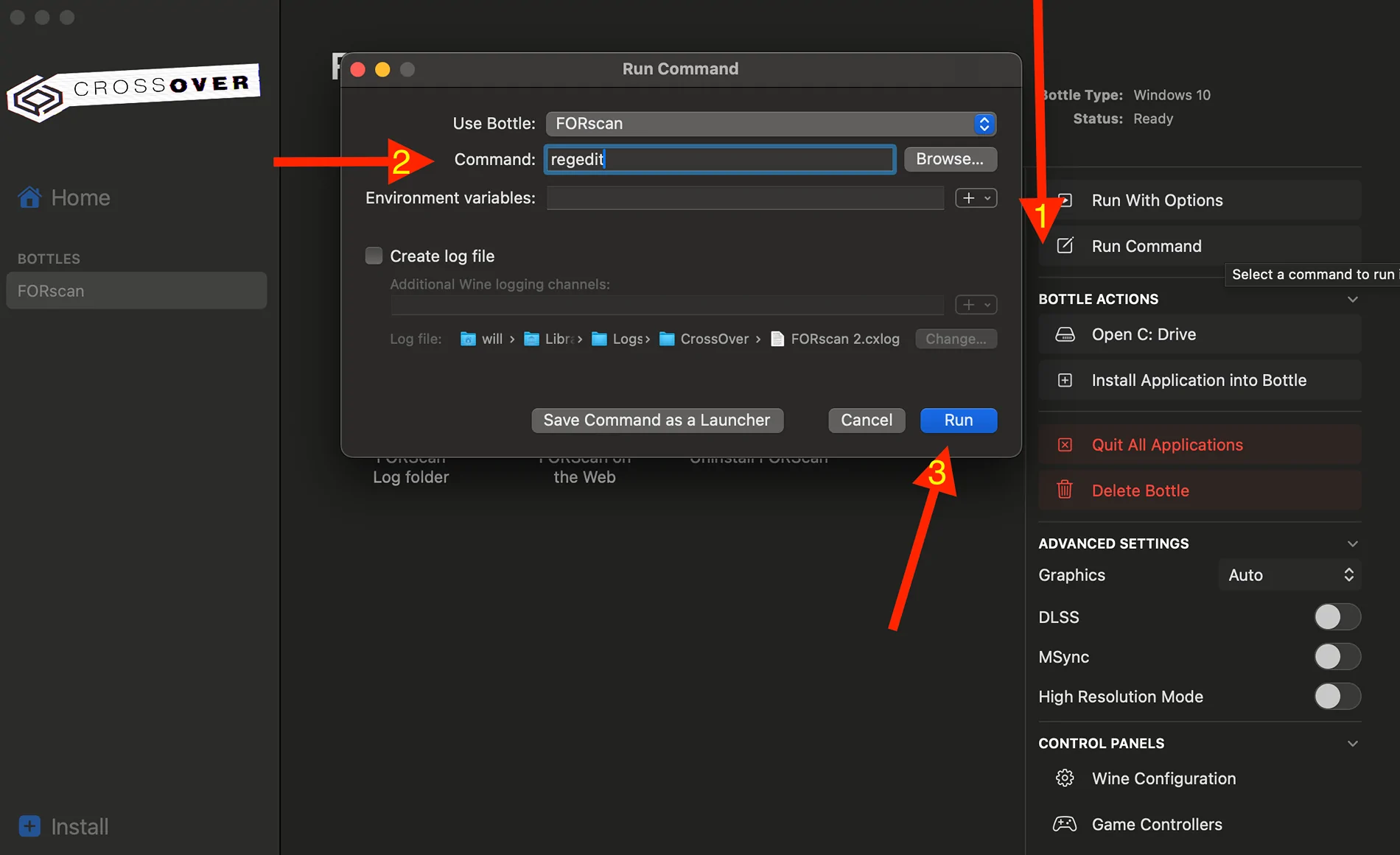Open the Environment variables add menu
The height and width of the screenshot is (855, 1400).
click(976, 198)
